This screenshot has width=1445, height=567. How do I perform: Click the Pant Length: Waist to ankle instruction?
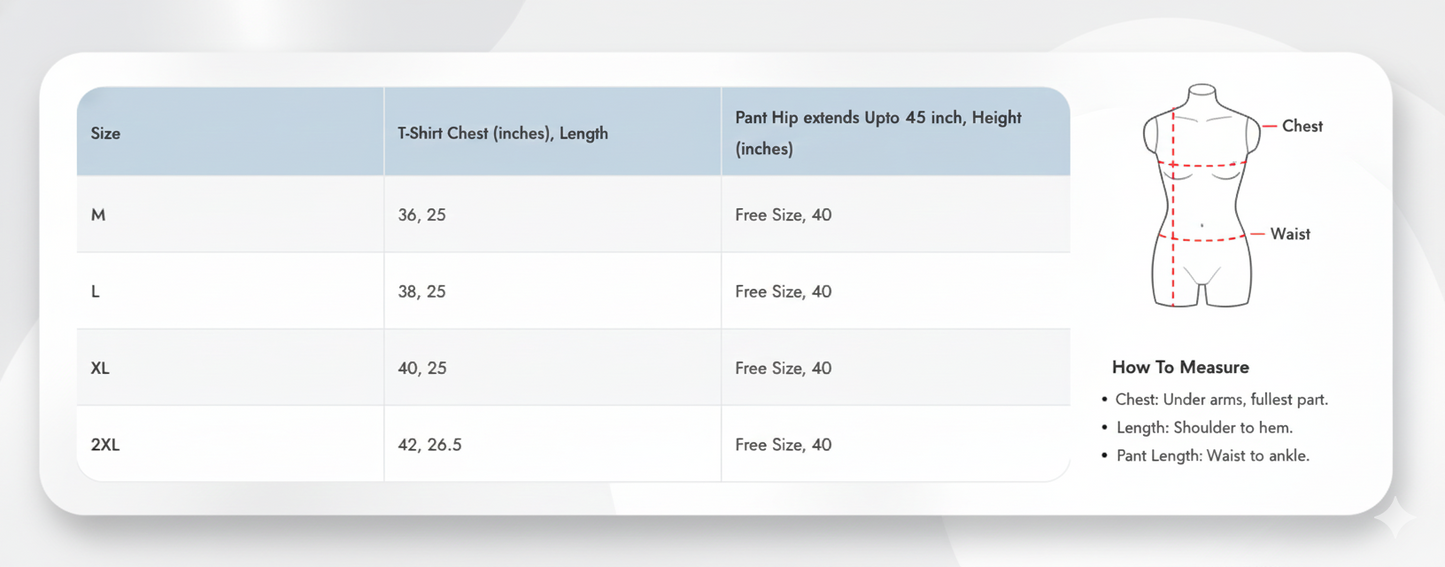1212,456
